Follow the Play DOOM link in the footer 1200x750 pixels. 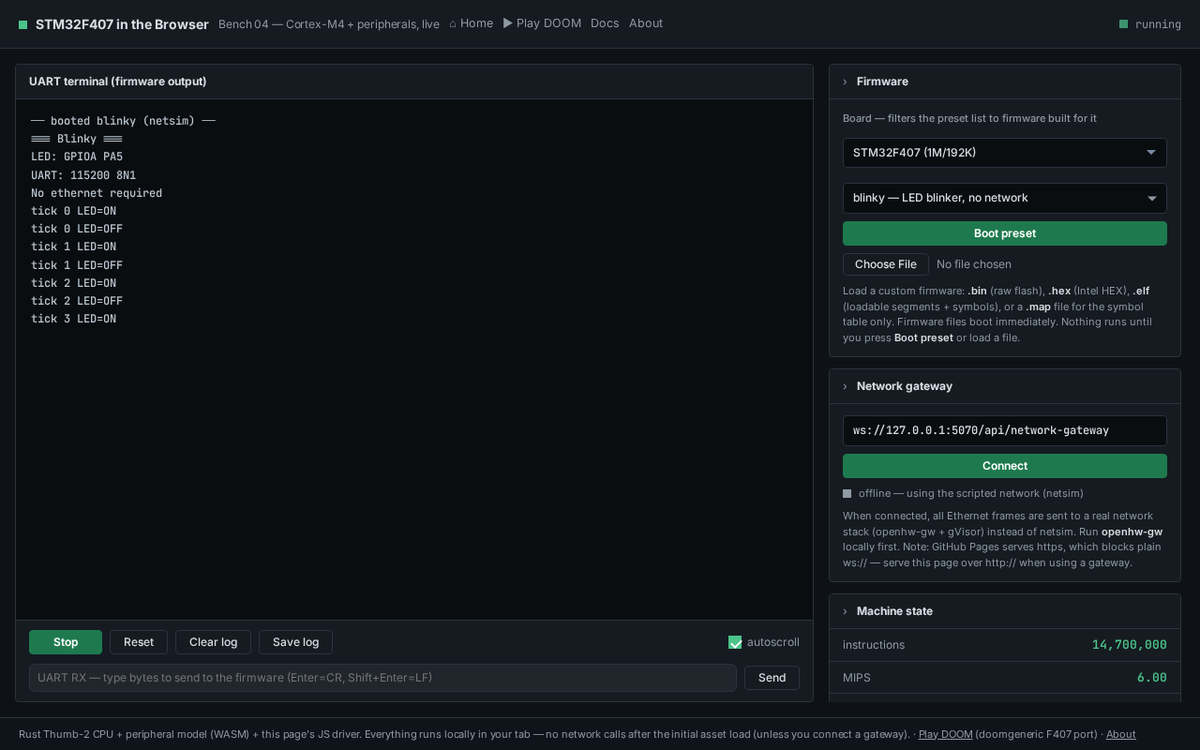(945, 734)
